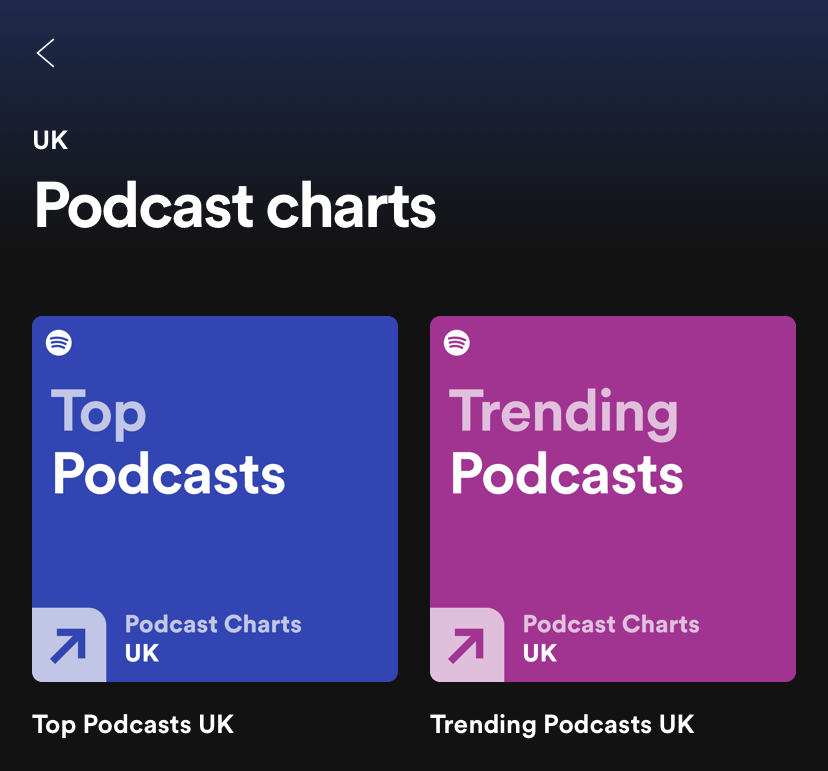828x771 pixels.
Task: Click UK text inside the magenta cover
Action: point(540,654)
